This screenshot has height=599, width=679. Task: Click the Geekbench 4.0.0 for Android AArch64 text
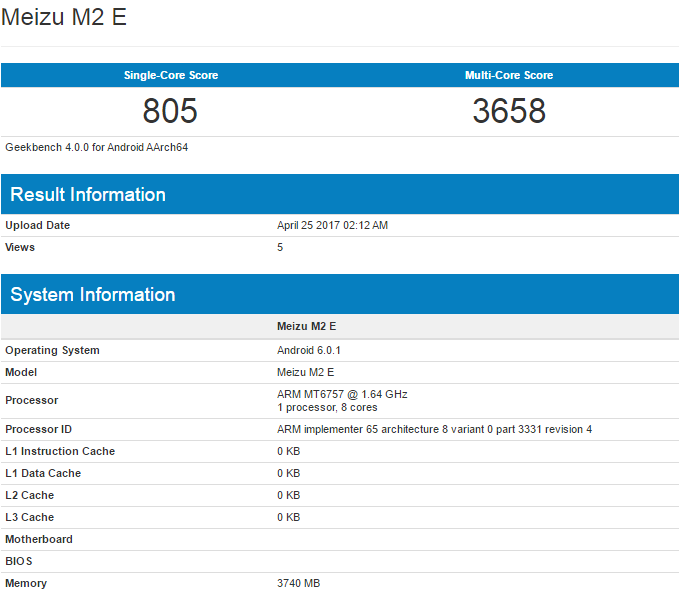97,147
